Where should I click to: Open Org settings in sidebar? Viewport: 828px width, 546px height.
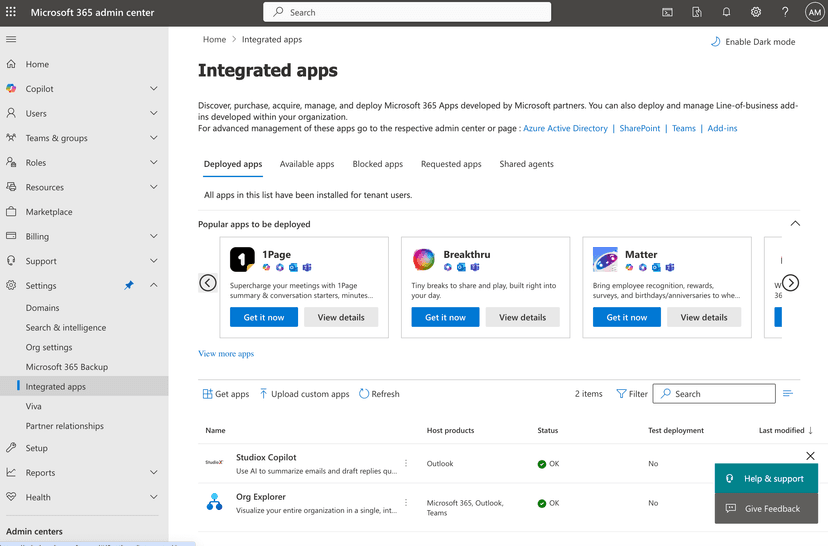coord(49,347)
